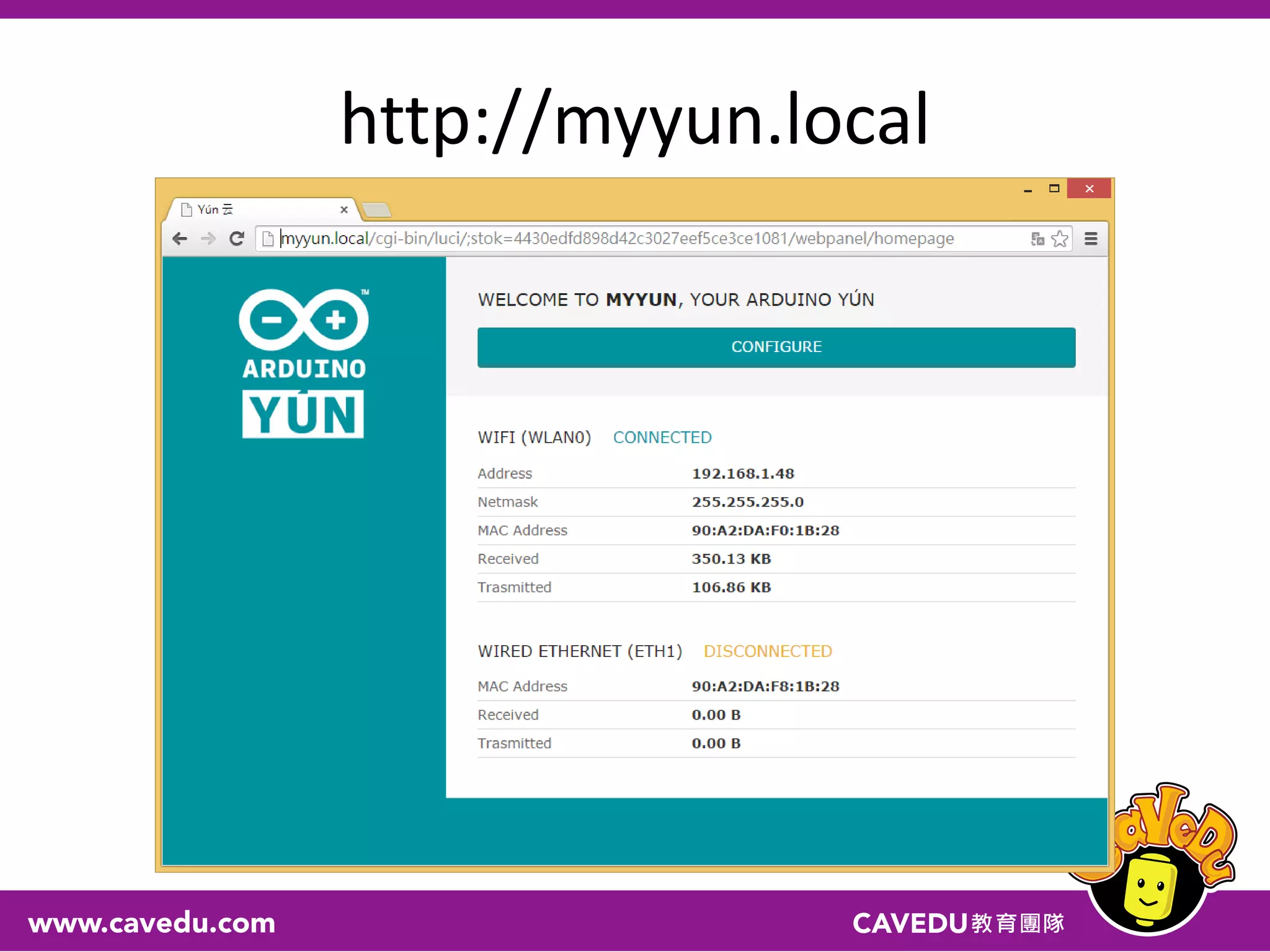Click the CONNECTED status text
Screen dimensions: 1270x952
point(662,438)
